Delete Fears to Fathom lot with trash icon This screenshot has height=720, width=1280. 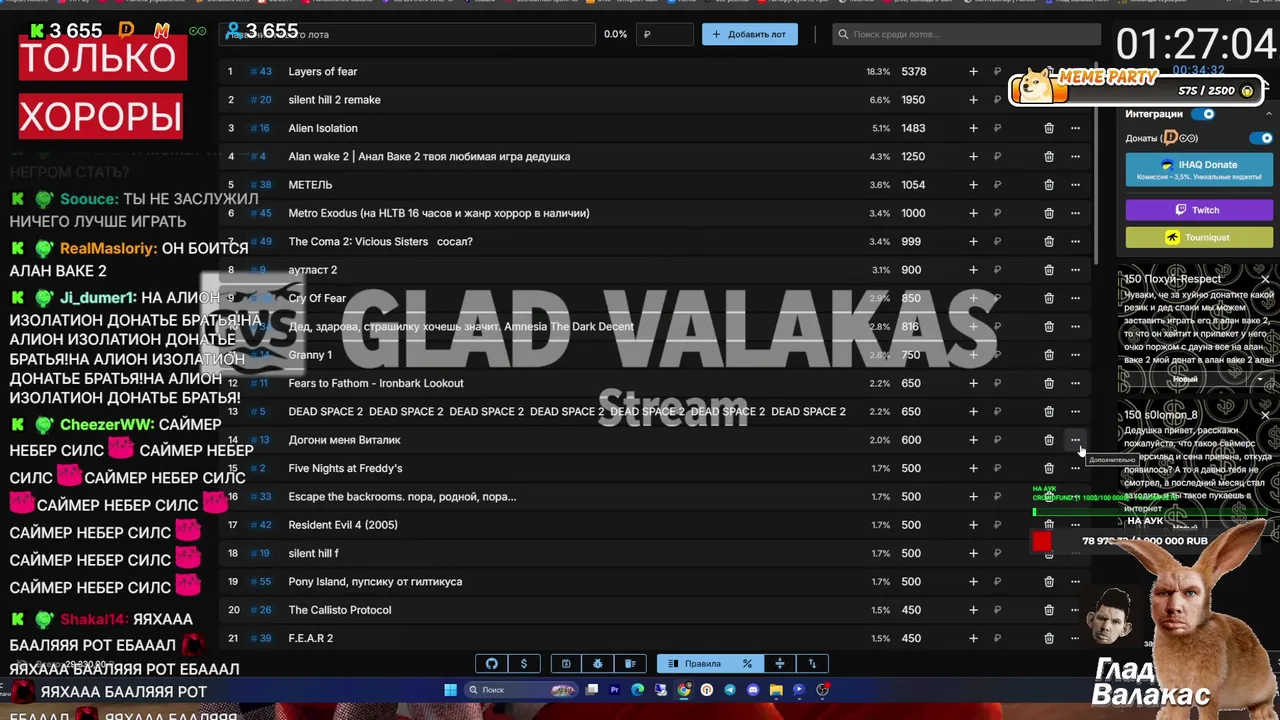click(1049, 383)
